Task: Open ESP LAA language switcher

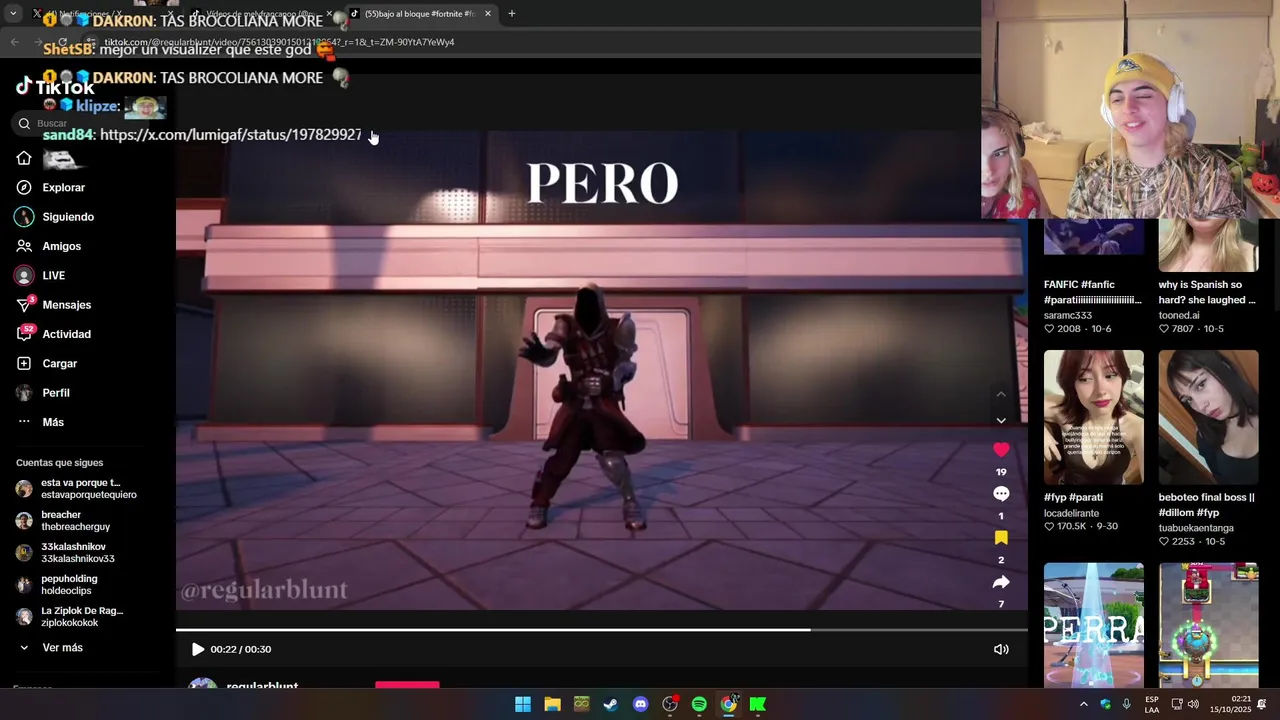Action: click(x=1152, y=705)
